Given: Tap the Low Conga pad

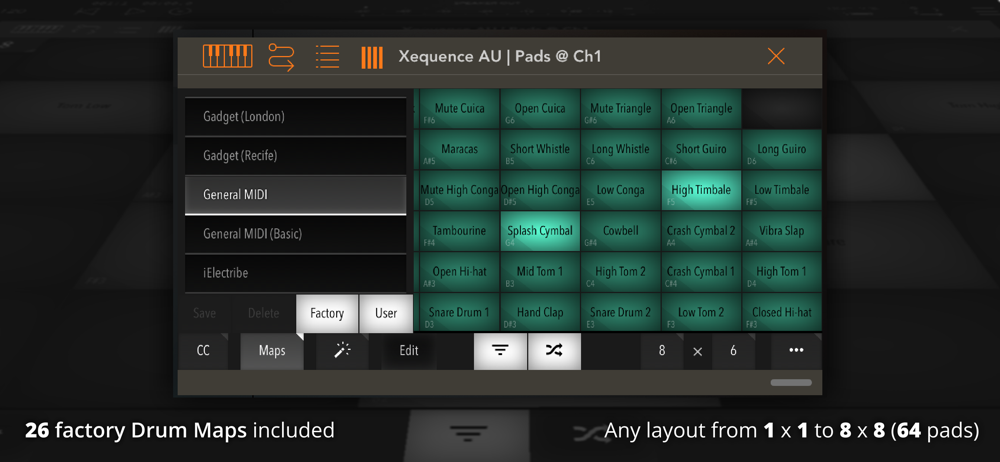Looking at the screenshot, I should tap(621, 190).
